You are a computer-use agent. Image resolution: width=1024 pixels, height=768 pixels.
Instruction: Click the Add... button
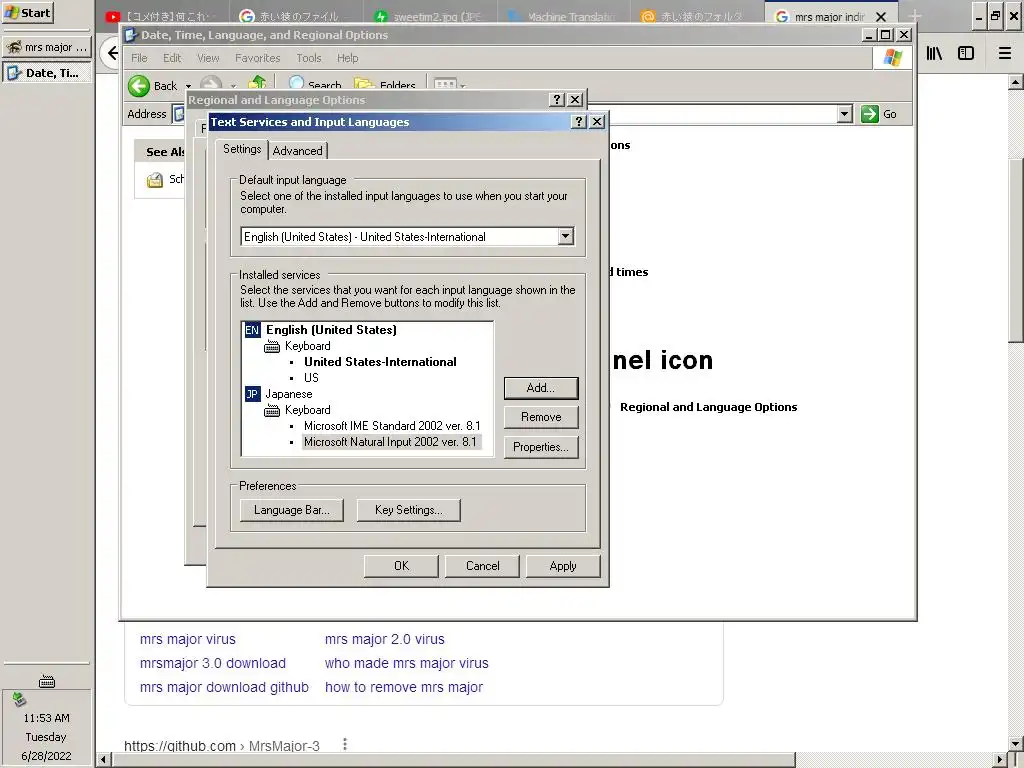point(541,388)
